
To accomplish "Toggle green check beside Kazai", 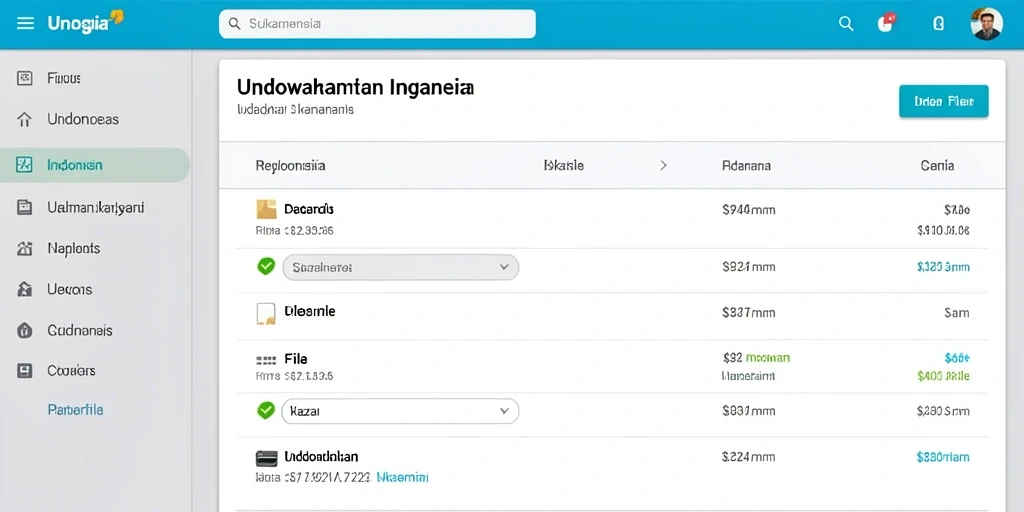I will click(266, 410).
